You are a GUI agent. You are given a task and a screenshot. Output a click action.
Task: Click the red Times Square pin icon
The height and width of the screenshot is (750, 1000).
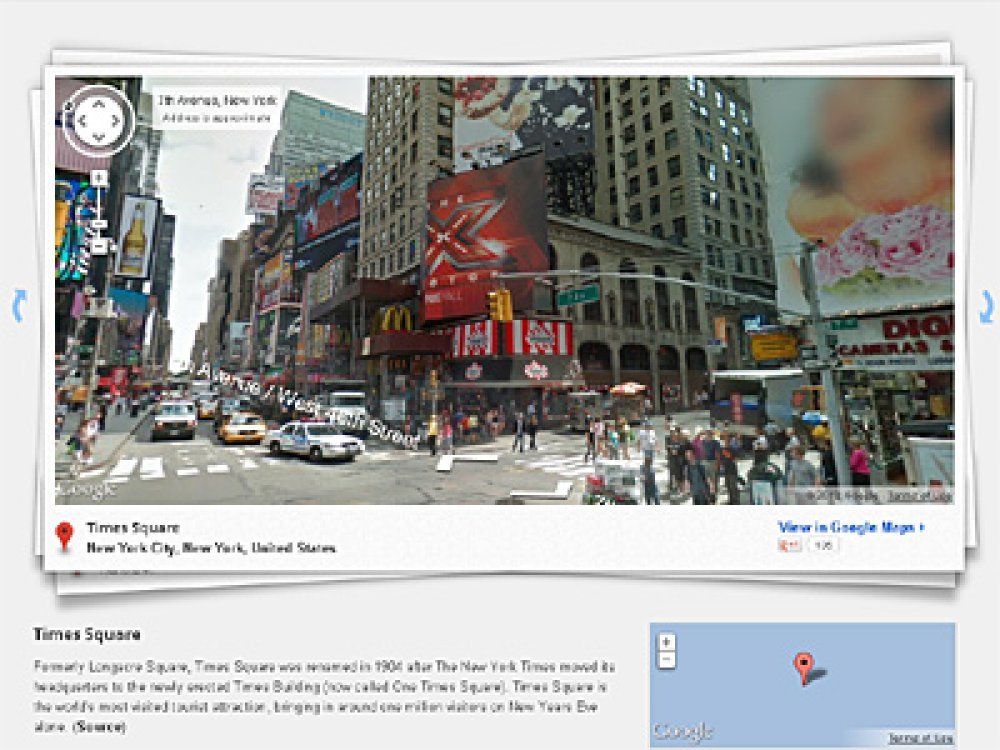pyautogui.click(x=65, y=536)
